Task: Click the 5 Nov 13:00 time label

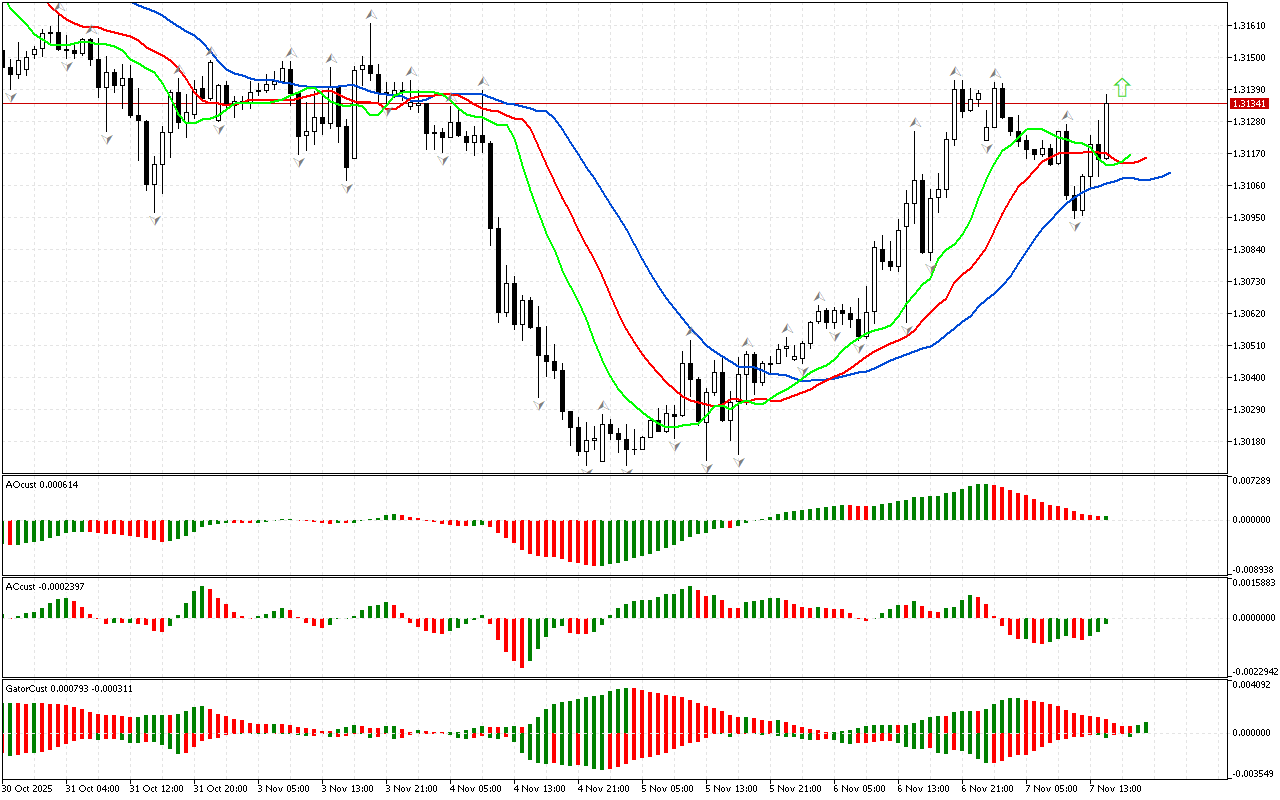Action: 730,788
